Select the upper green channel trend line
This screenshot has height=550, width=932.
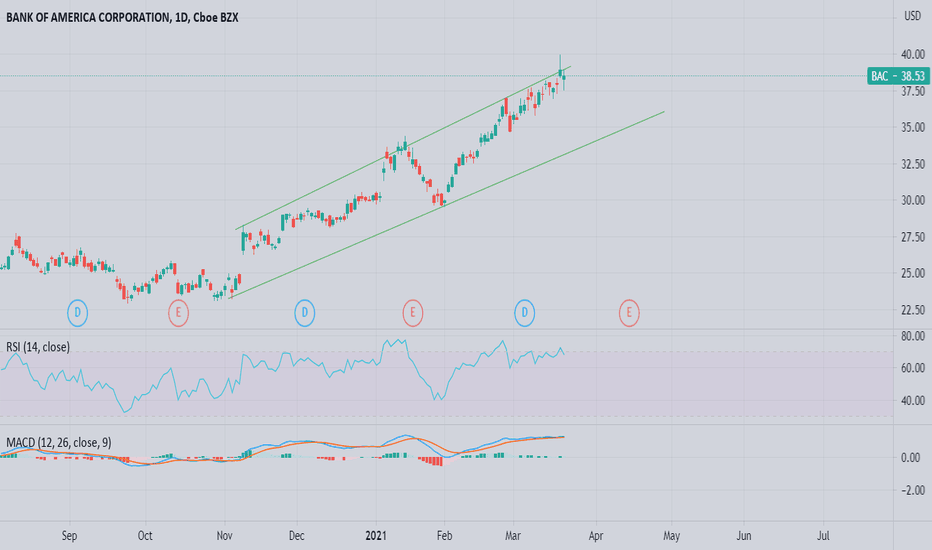point(403,147)
